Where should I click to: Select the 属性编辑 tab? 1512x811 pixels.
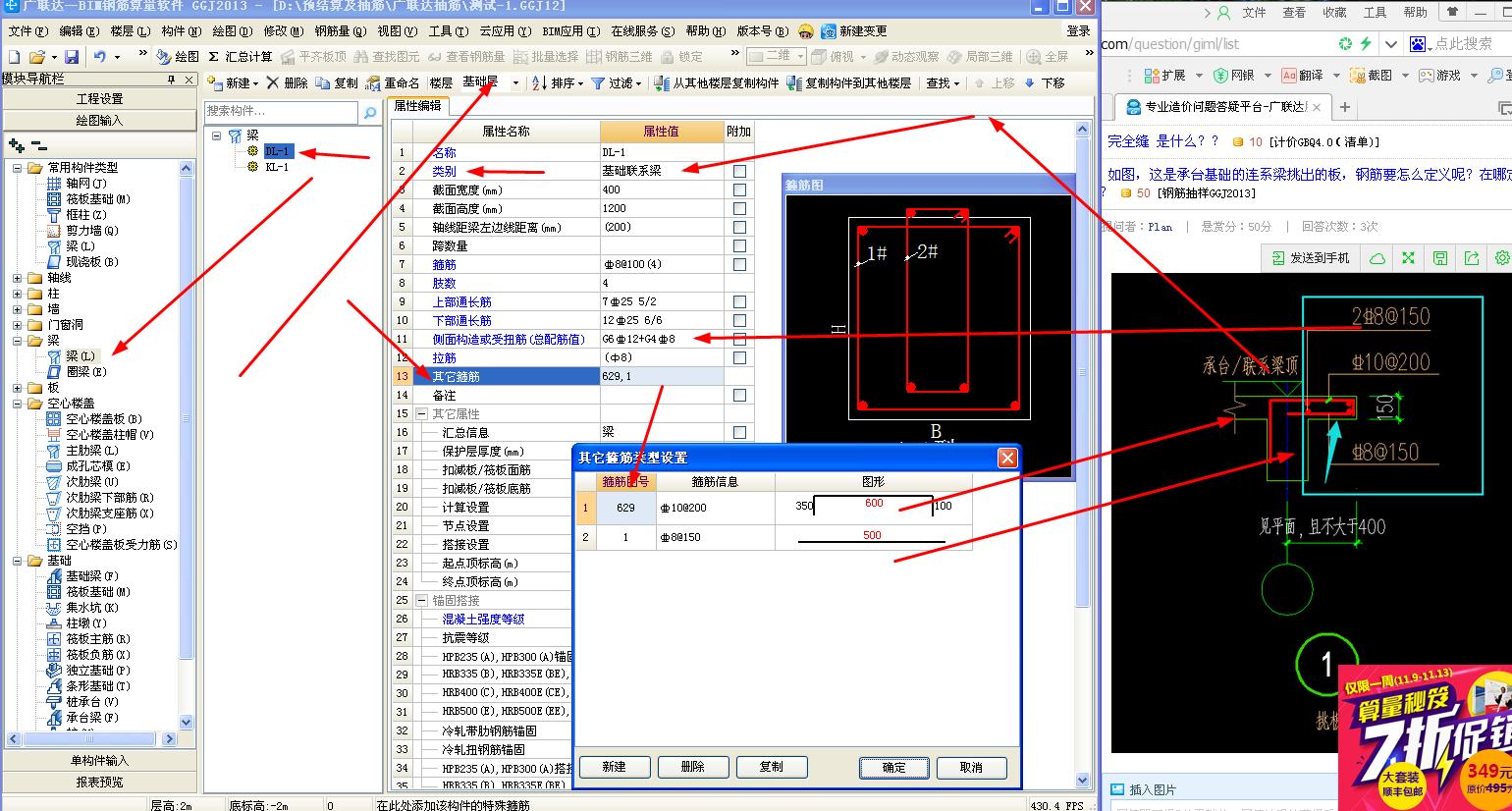417,105
